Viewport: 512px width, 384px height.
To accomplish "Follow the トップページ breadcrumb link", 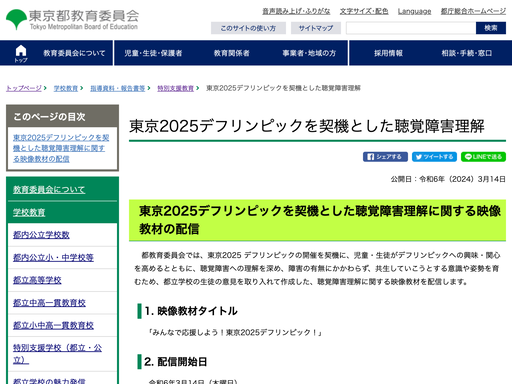I will pos(24,88).
